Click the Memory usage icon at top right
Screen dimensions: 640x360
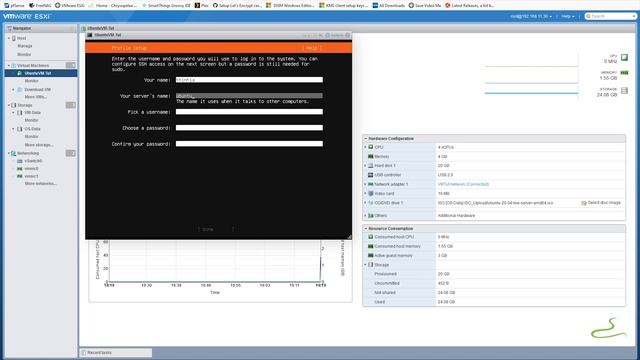(x=624, y=73)
